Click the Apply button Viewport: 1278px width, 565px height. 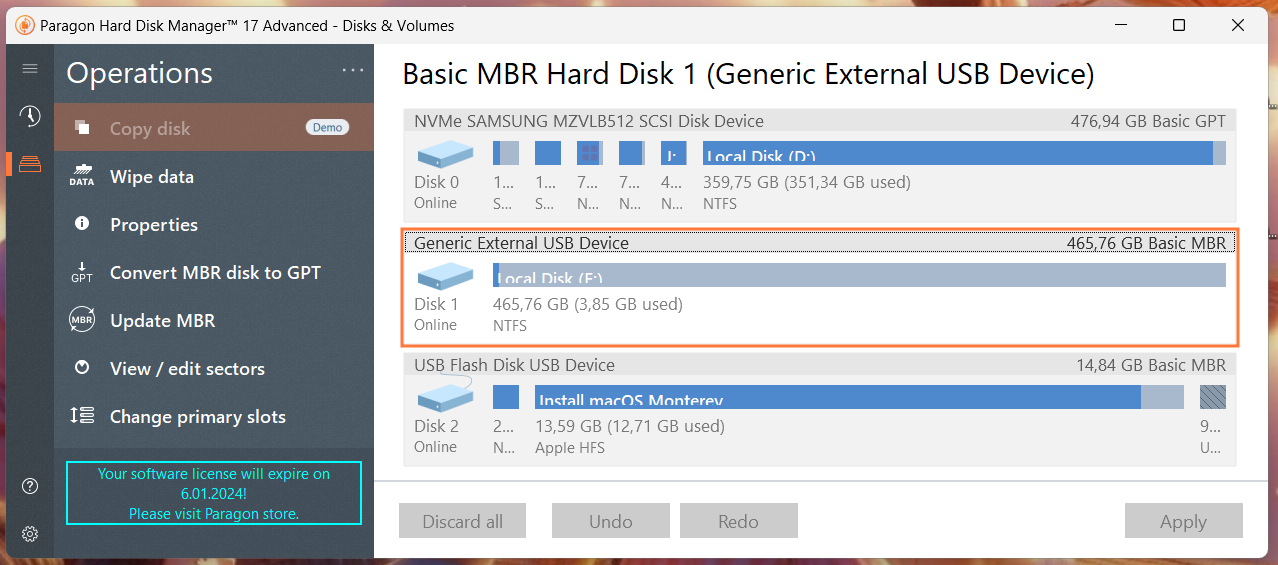pyautogui.click(x=1183, y=521)
